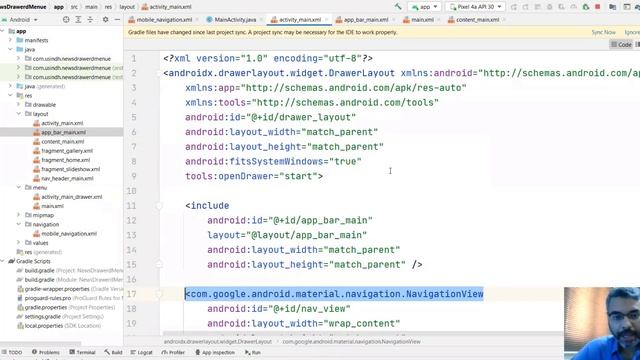This screenshot has width=640, height=360.
Task: Select gradle.properties in Gradle Scripts
Action: pyautogui.click(x=46, y=307)
